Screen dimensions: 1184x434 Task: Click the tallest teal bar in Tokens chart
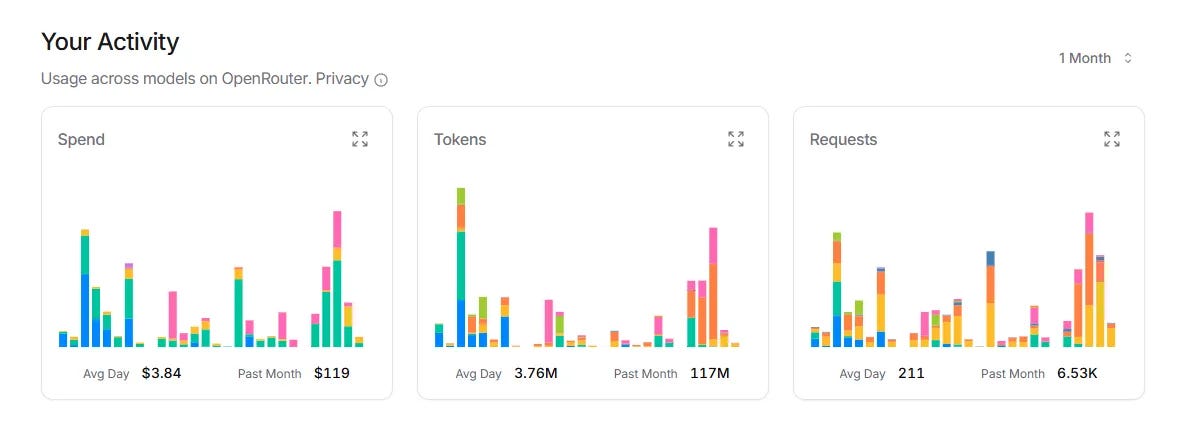461,267
